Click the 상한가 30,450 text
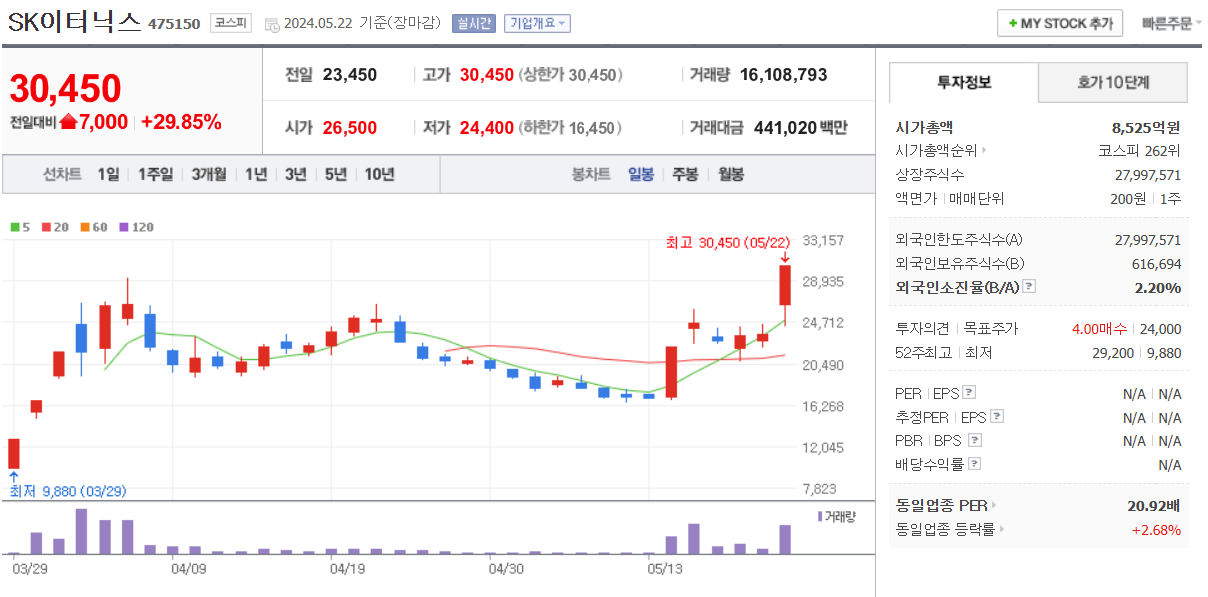The height and width of the screenshot is (597, 1208). pyautogui.click(x=570, y=75)
